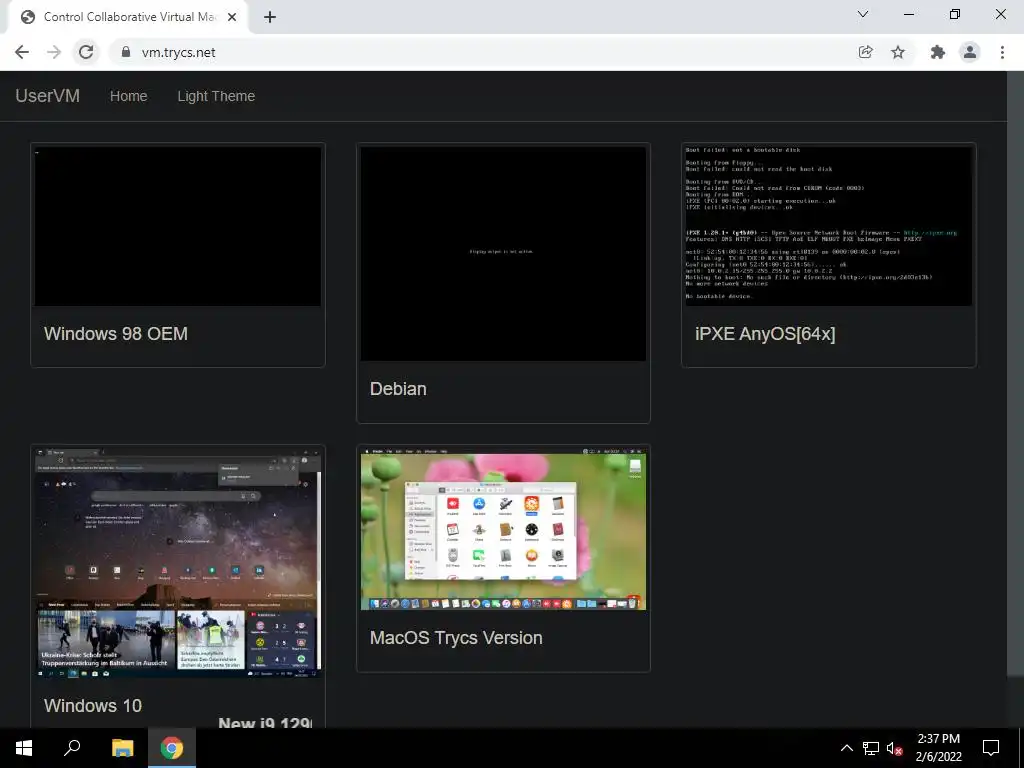Open the Windows 98 OEM screen thumbnail
This screenshot has height=768, width=1024.
tap(178, 226)
